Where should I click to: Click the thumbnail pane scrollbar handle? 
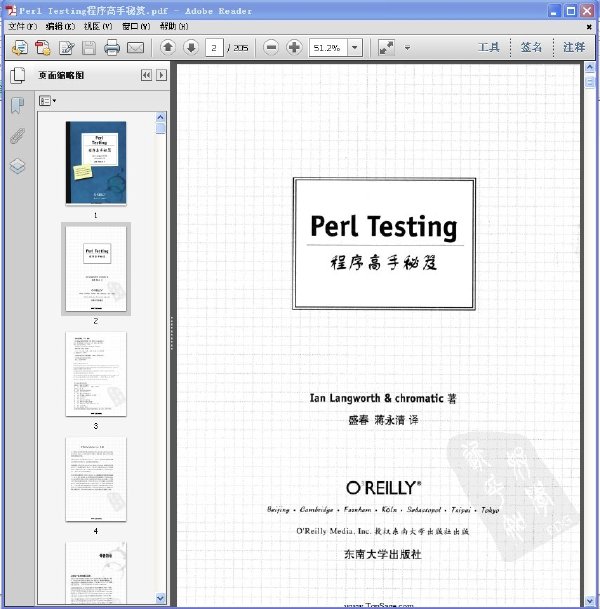(x=161, y=129)
